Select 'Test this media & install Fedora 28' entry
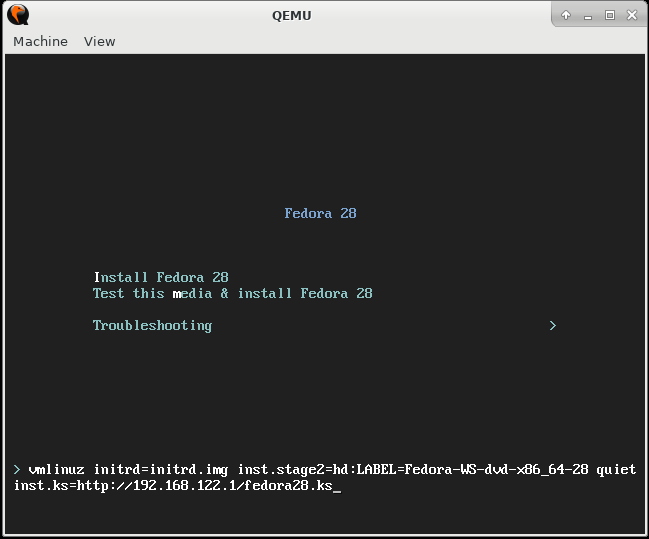Viewport: 649px width, 539px height. tap(233, 293)
